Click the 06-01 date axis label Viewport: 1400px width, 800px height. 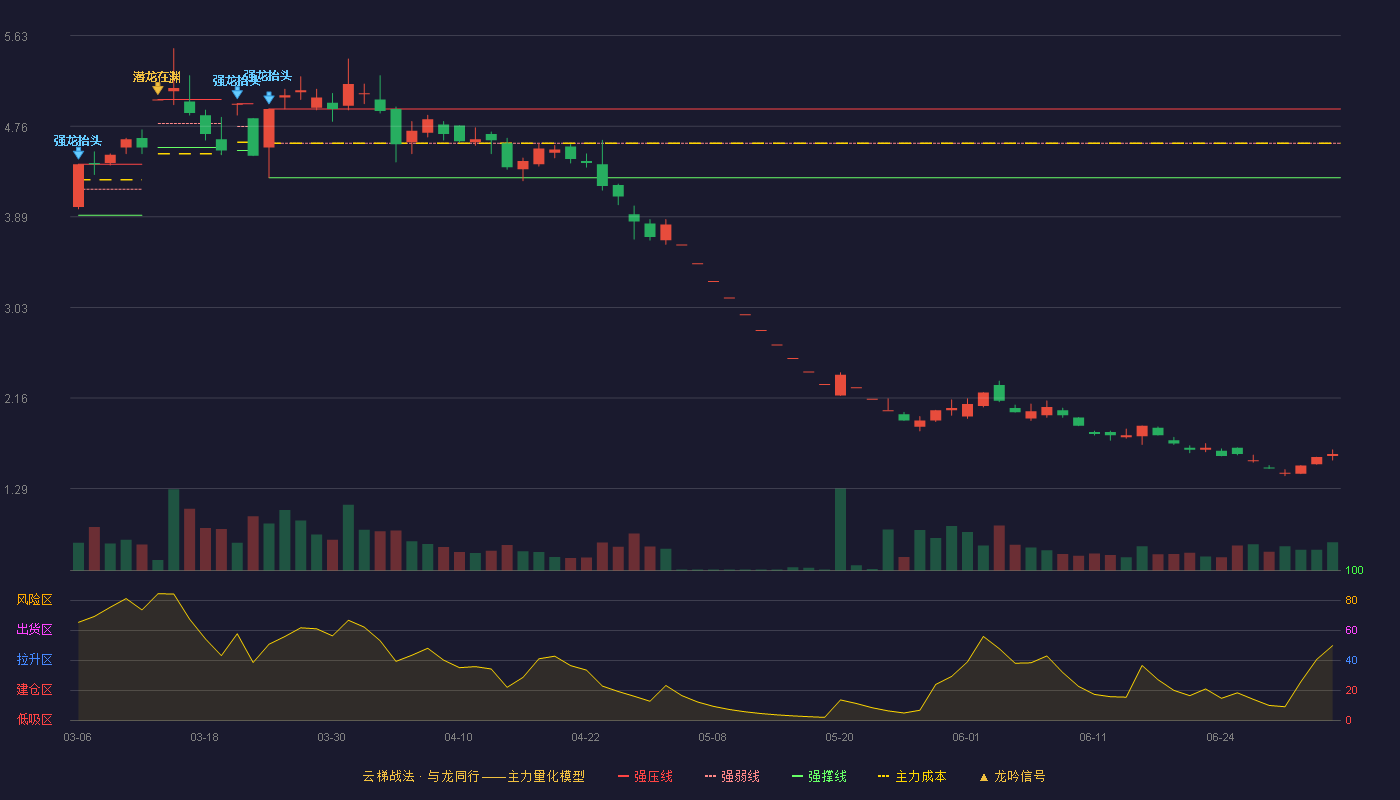(966, 737)
